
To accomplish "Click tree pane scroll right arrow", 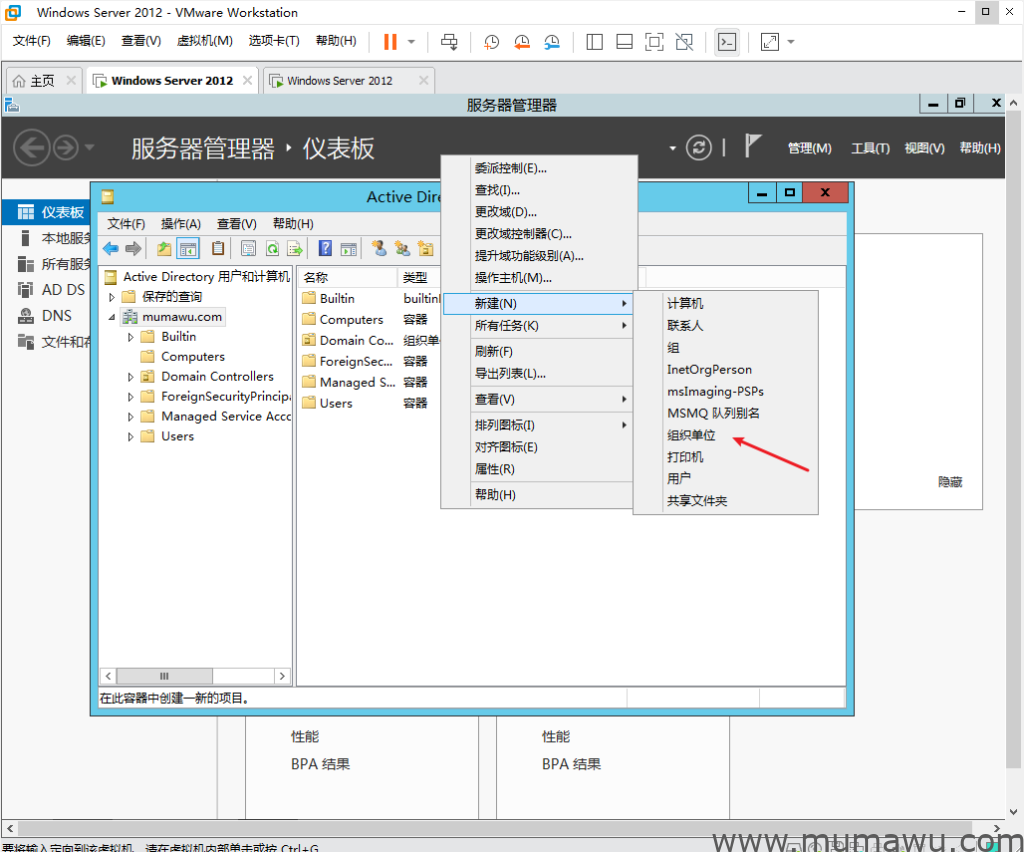I will point(282,676).
